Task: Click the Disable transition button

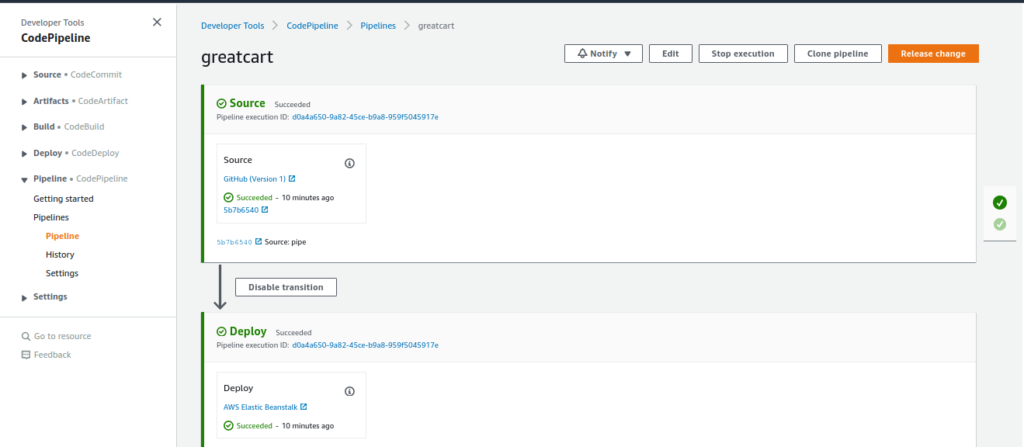Action: (x=286, y=287)
